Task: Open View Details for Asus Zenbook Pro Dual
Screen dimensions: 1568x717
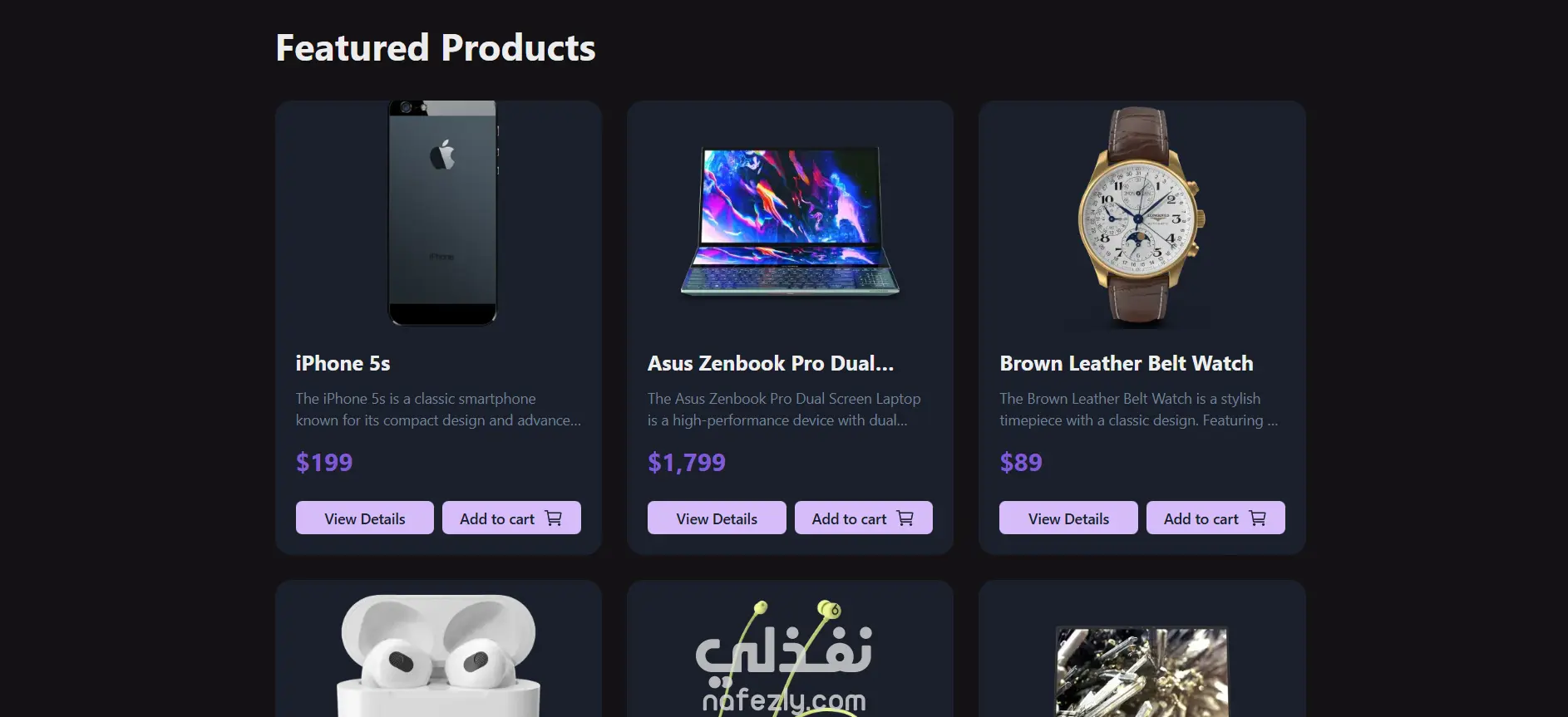Action: coord(717,518)
